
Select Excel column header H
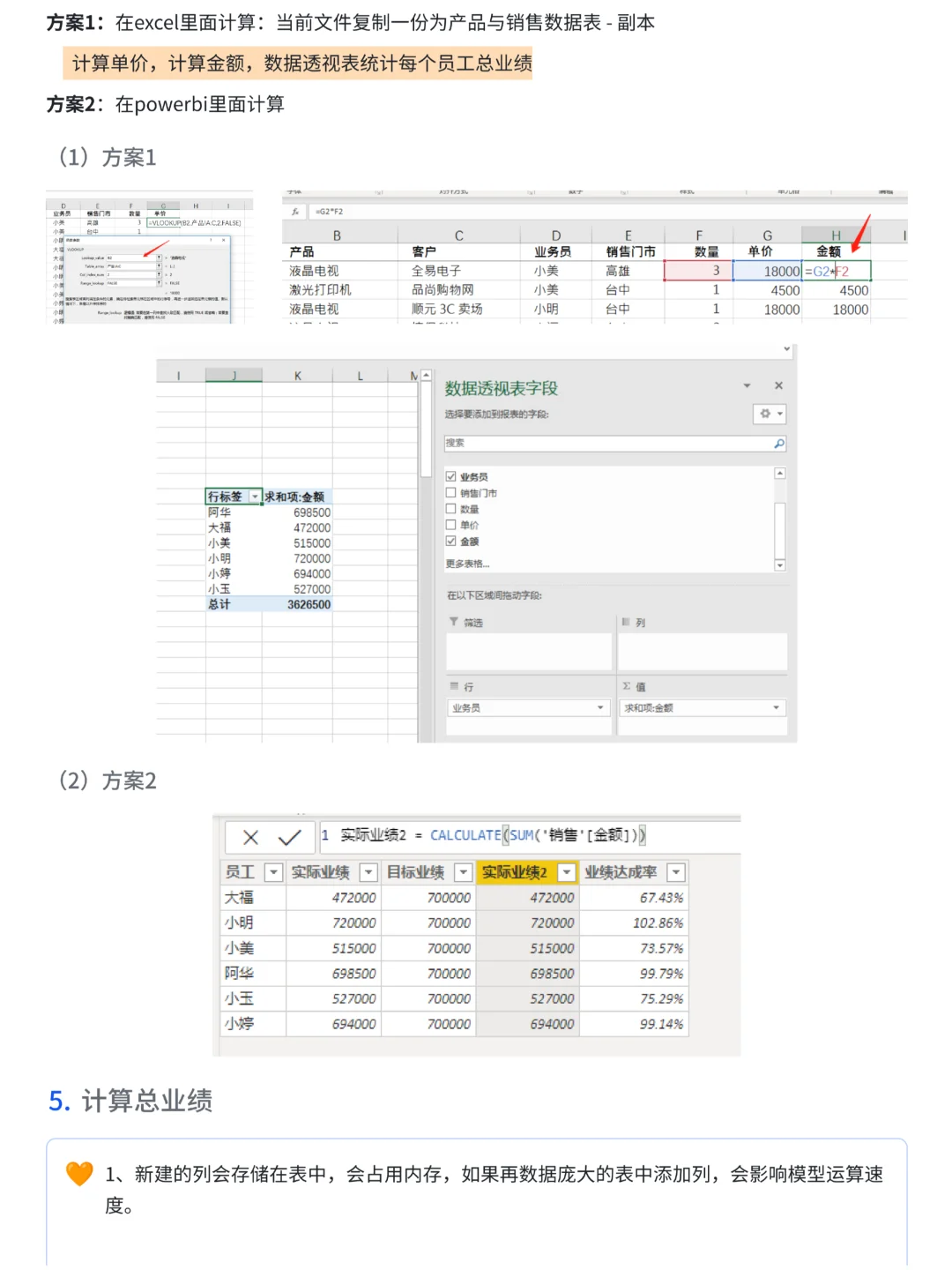[x=836, y=235]
